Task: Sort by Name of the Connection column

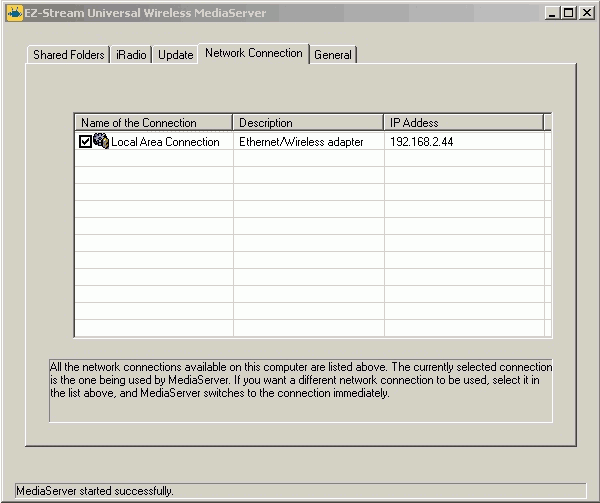Action: (153, 123)
